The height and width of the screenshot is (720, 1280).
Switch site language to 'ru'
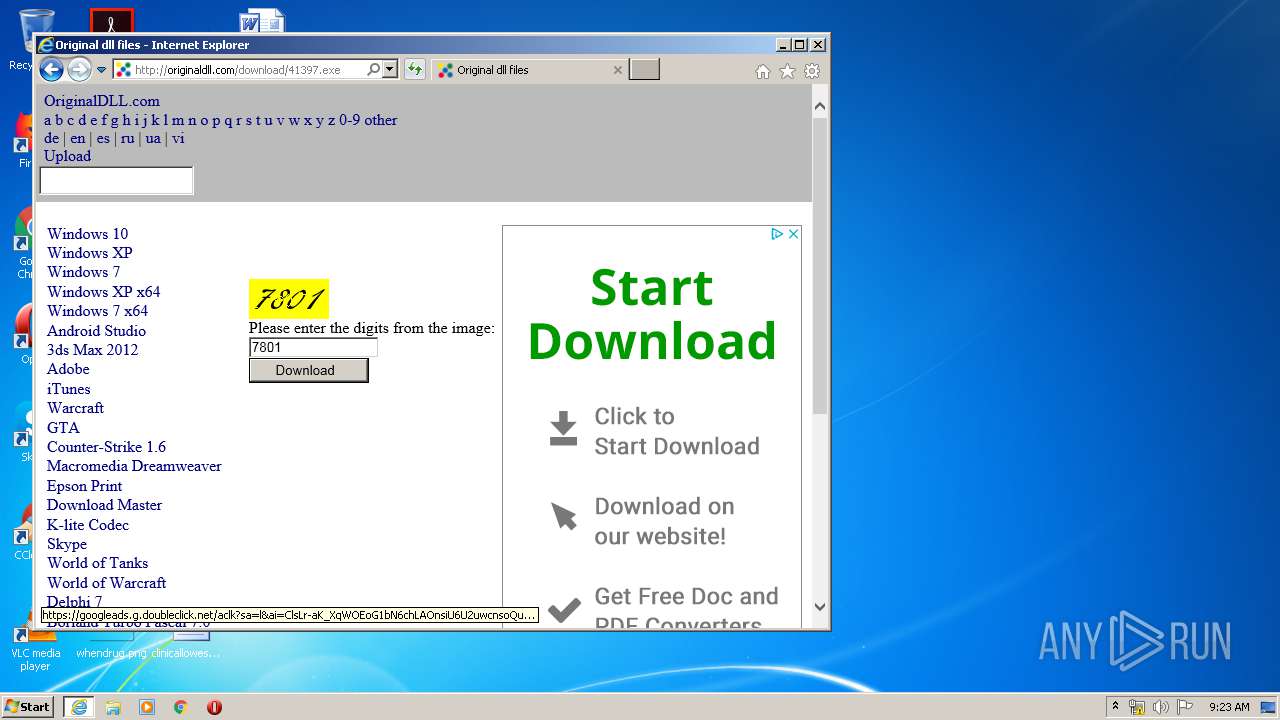click(128, 138)
